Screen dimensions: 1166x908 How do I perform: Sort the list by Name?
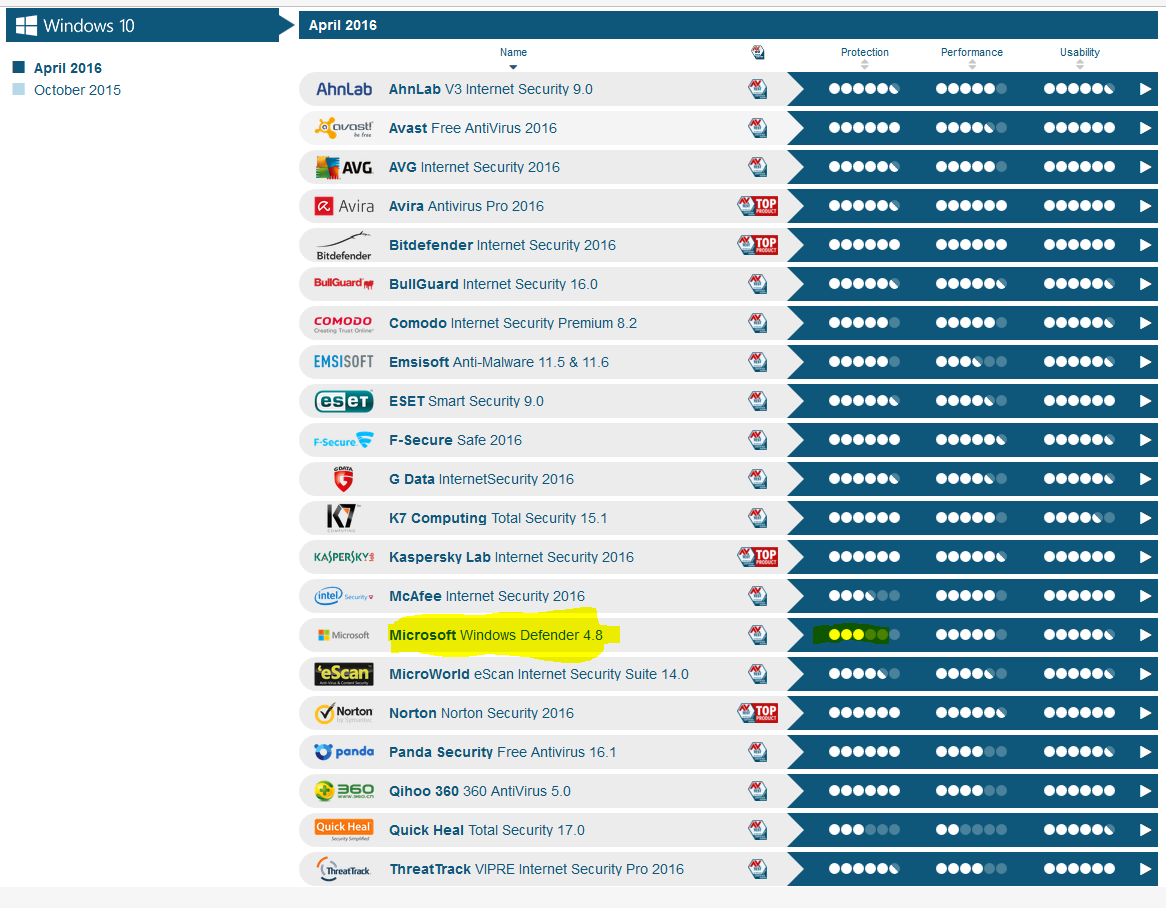513,57
